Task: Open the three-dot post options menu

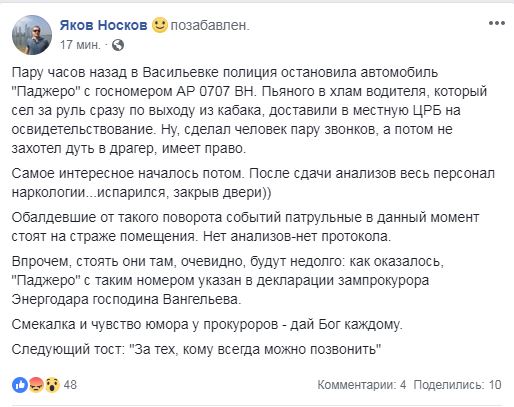Action: point(497,23)
